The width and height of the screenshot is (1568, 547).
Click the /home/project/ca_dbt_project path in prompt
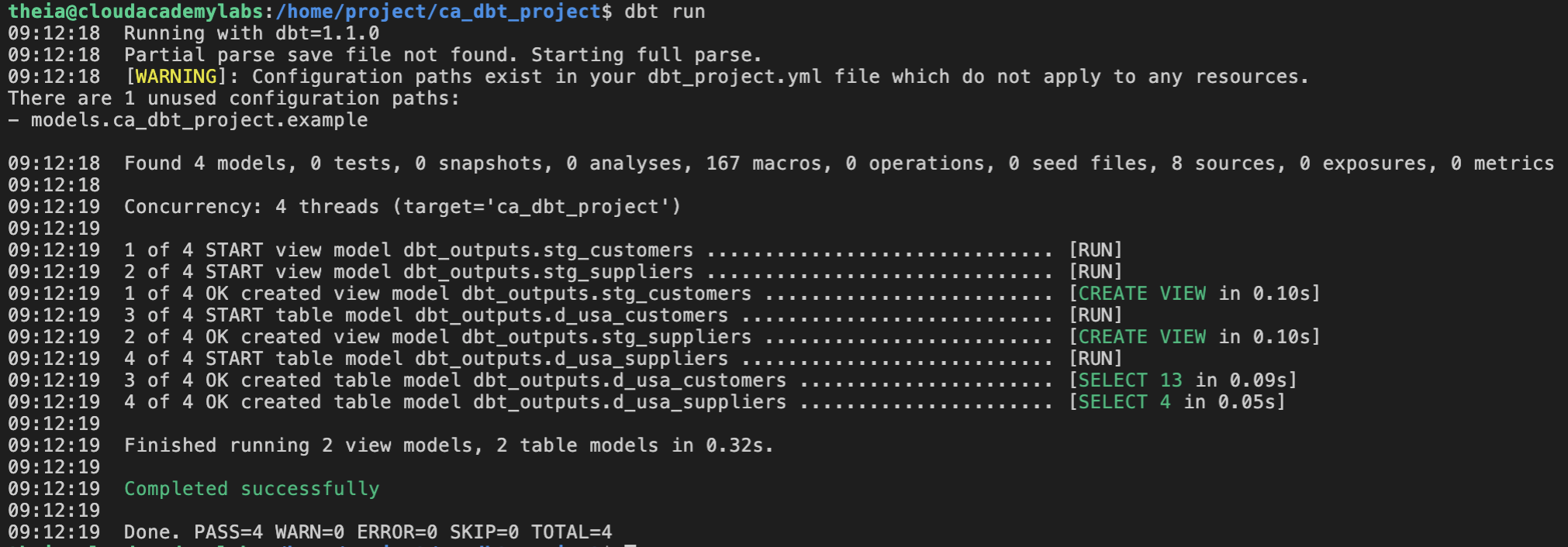coord(438,12)
